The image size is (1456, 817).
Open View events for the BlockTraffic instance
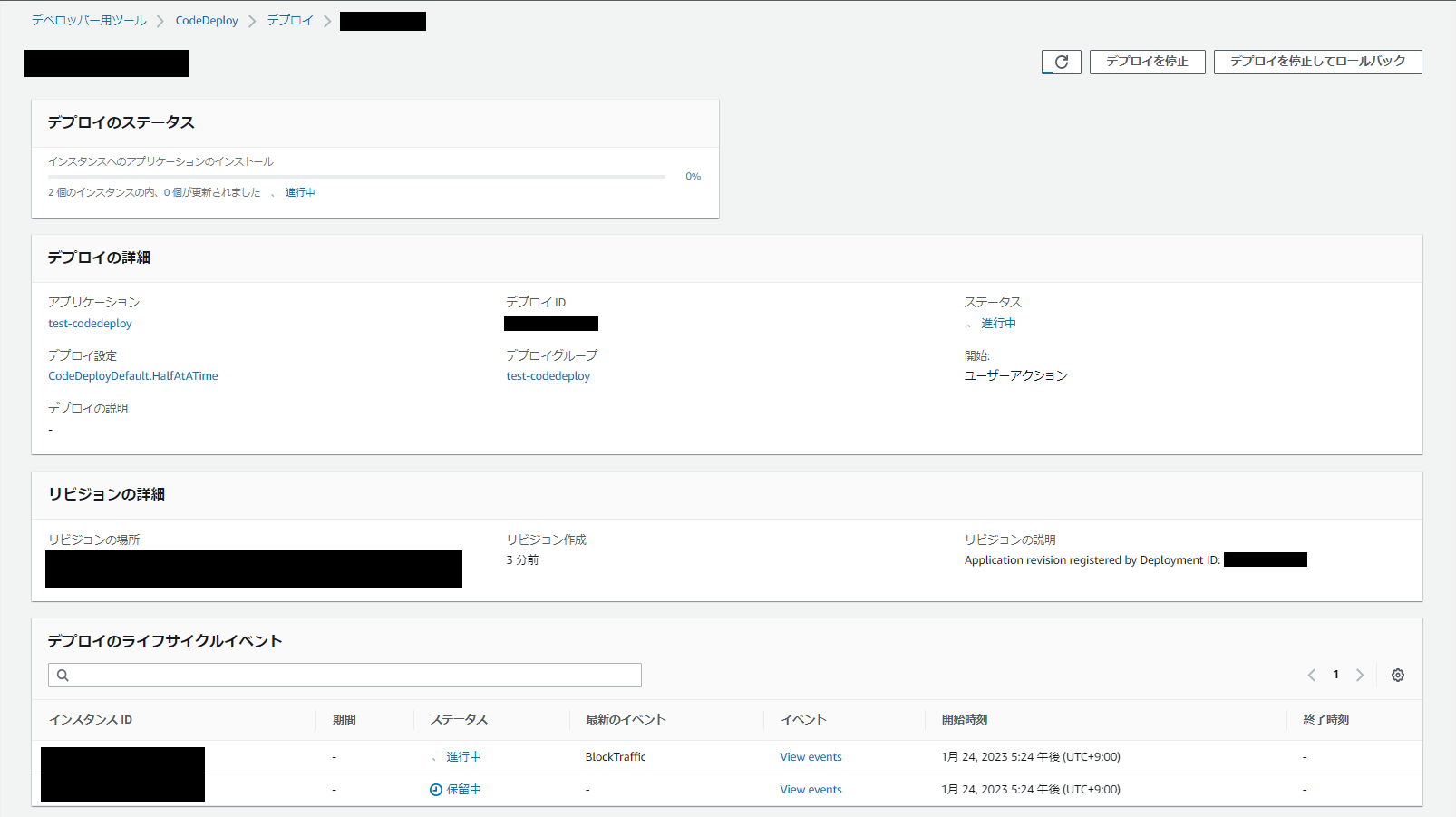[810, 756]
